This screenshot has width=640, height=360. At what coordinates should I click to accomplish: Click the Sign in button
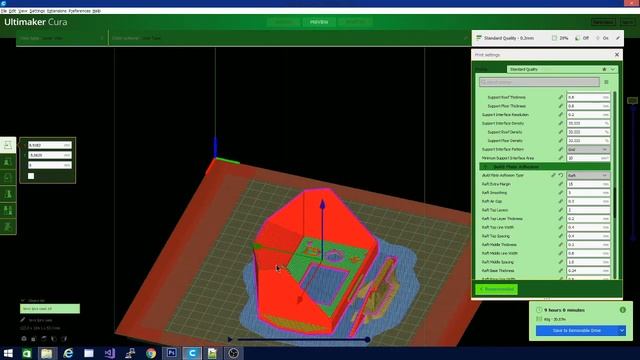[x=627, y=22]
